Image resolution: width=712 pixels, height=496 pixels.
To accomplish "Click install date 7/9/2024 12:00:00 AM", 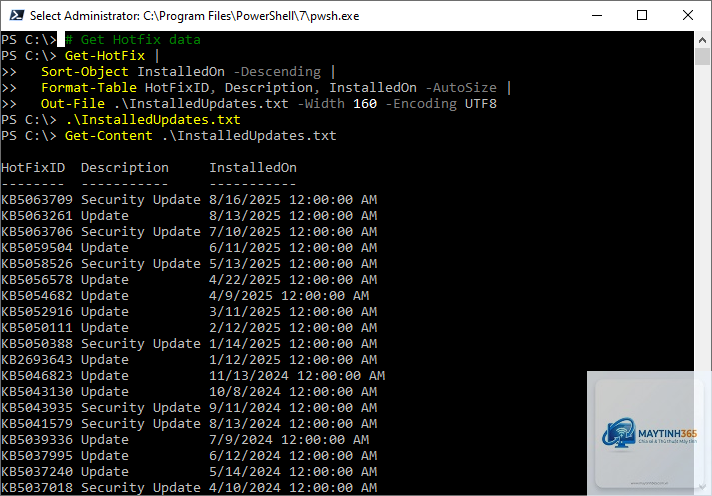I will [x=289, y=440].
